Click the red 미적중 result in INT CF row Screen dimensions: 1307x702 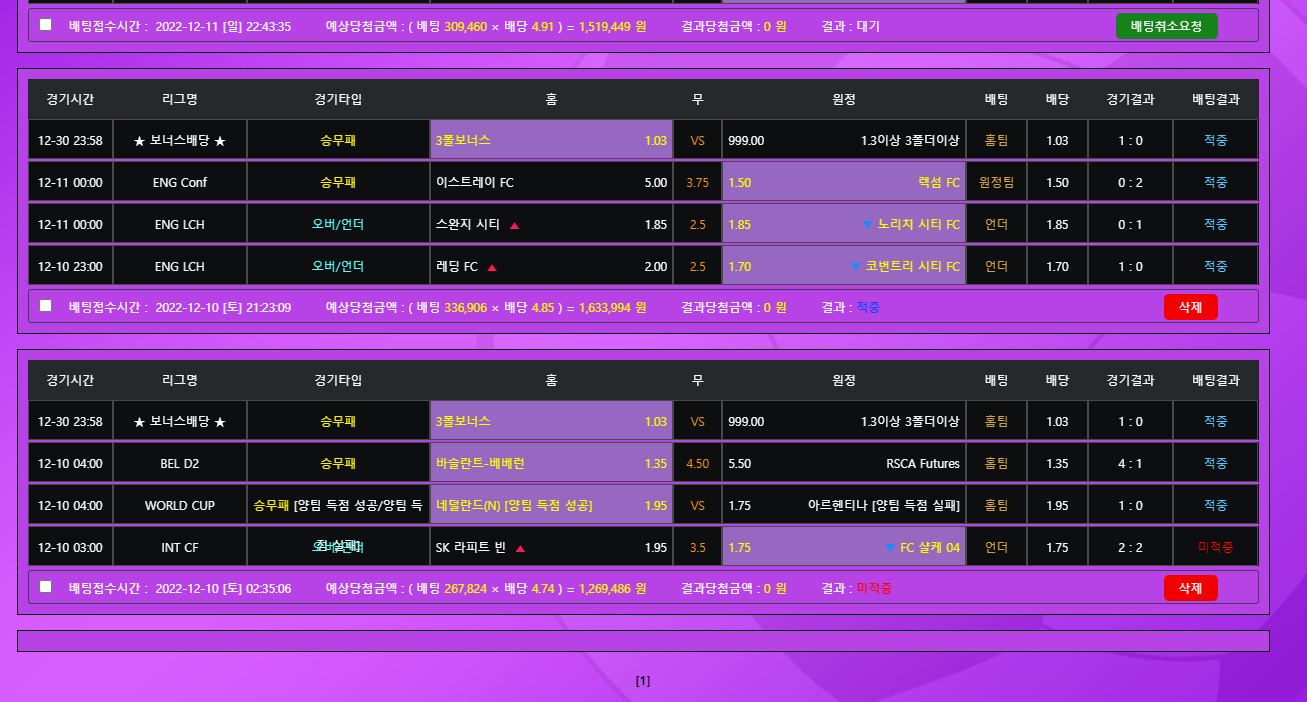[x=1215, y=547]
